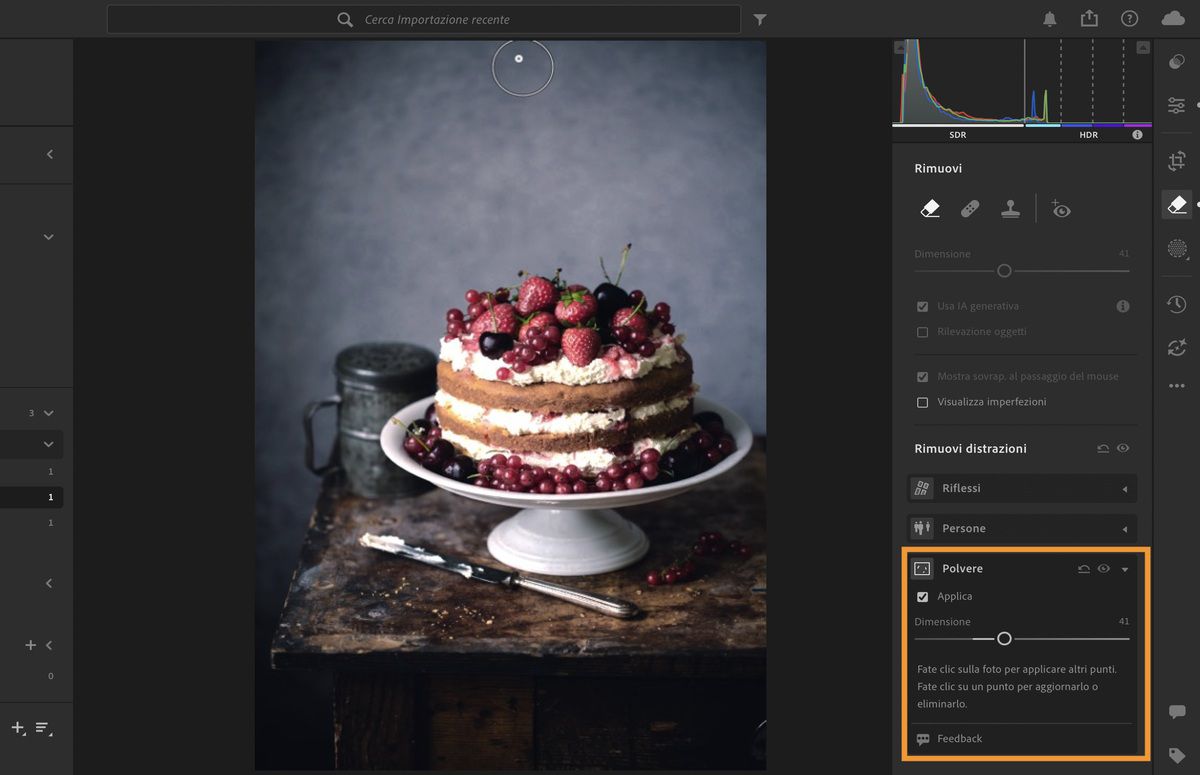Open the Crop tool in the right sidebar
Image resolution: width=1200 pixels, height=775 pixels.
pyautogui.click(x=1177, y=160)
